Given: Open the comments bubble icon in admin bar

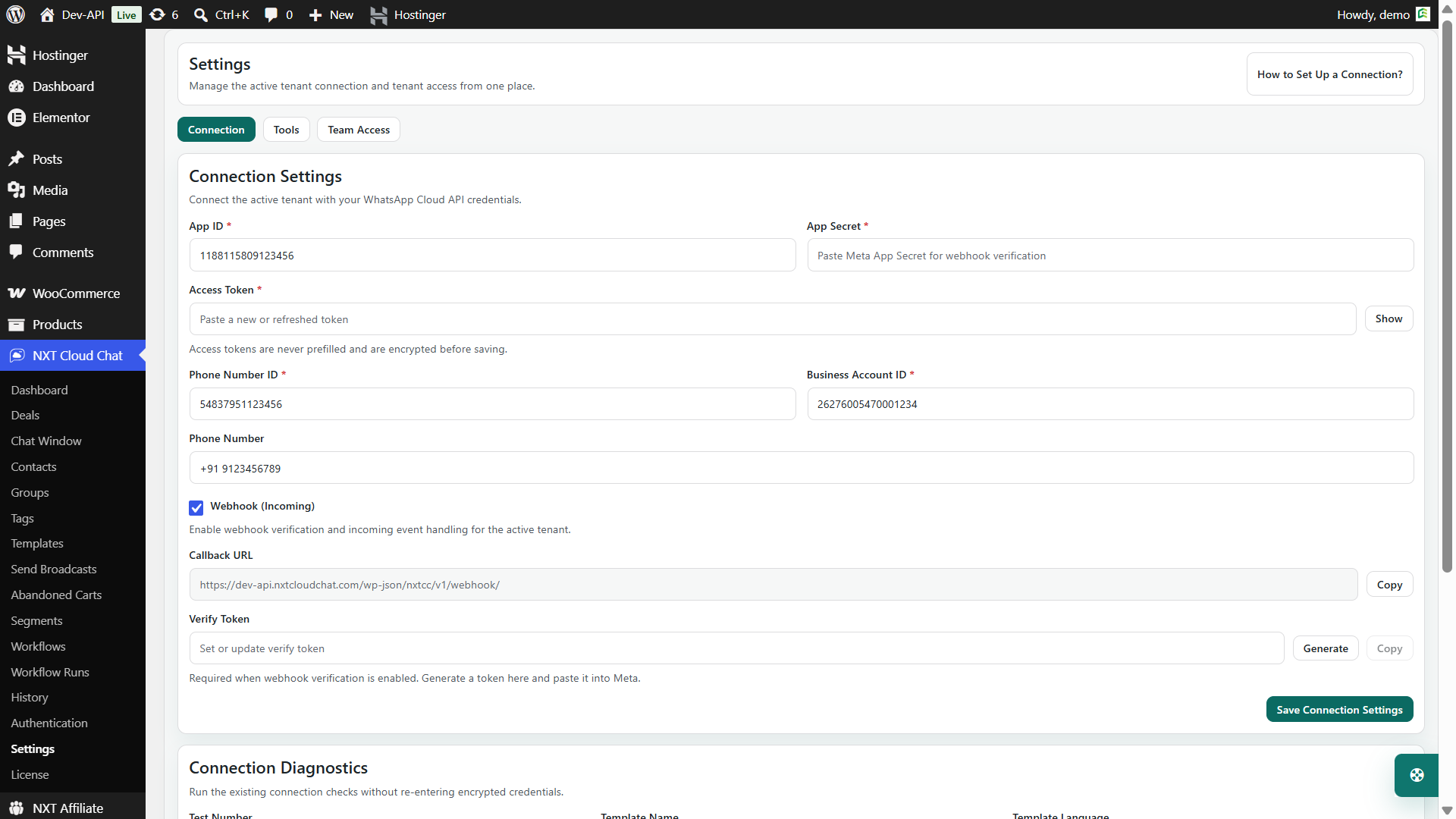Looking at the screenshot, I should (x=271, y=14).
